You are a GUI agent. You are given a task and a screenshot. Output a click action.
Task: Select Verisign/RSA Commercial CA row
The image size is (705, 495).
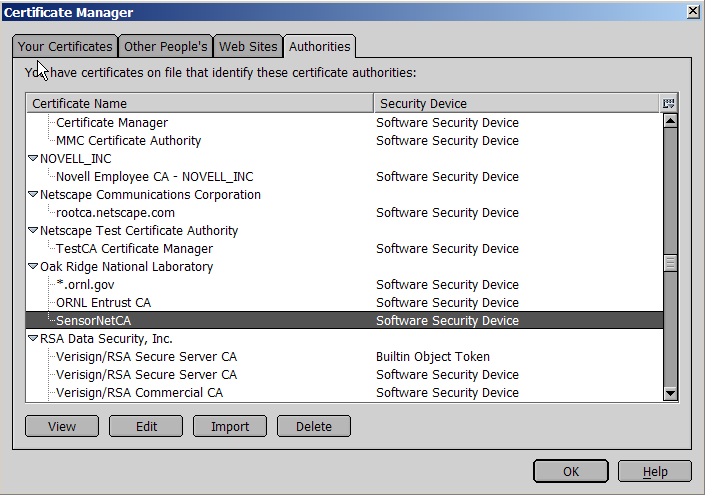point(344,392)
